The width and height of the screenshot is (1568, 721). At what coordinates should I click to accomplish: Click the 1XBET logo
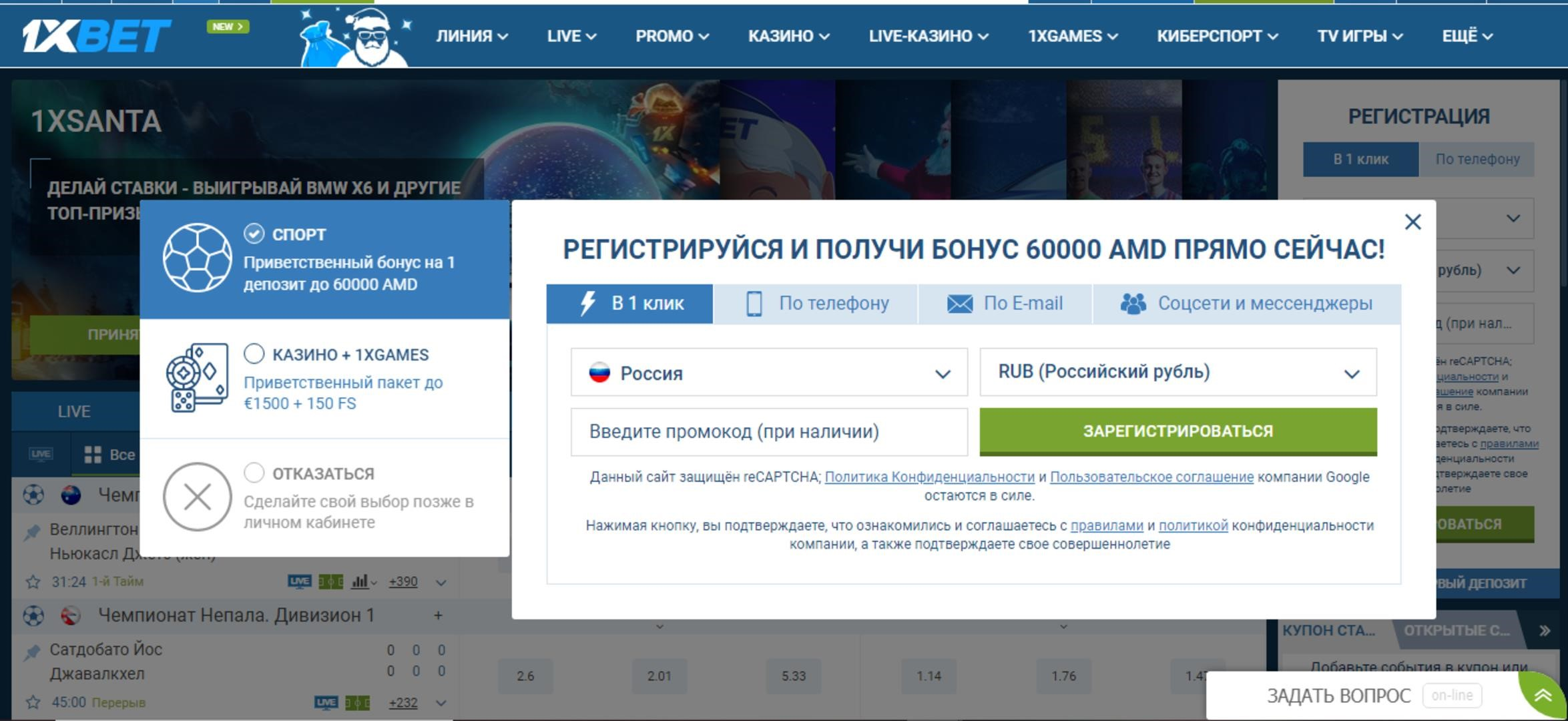[x=97, y=35]
